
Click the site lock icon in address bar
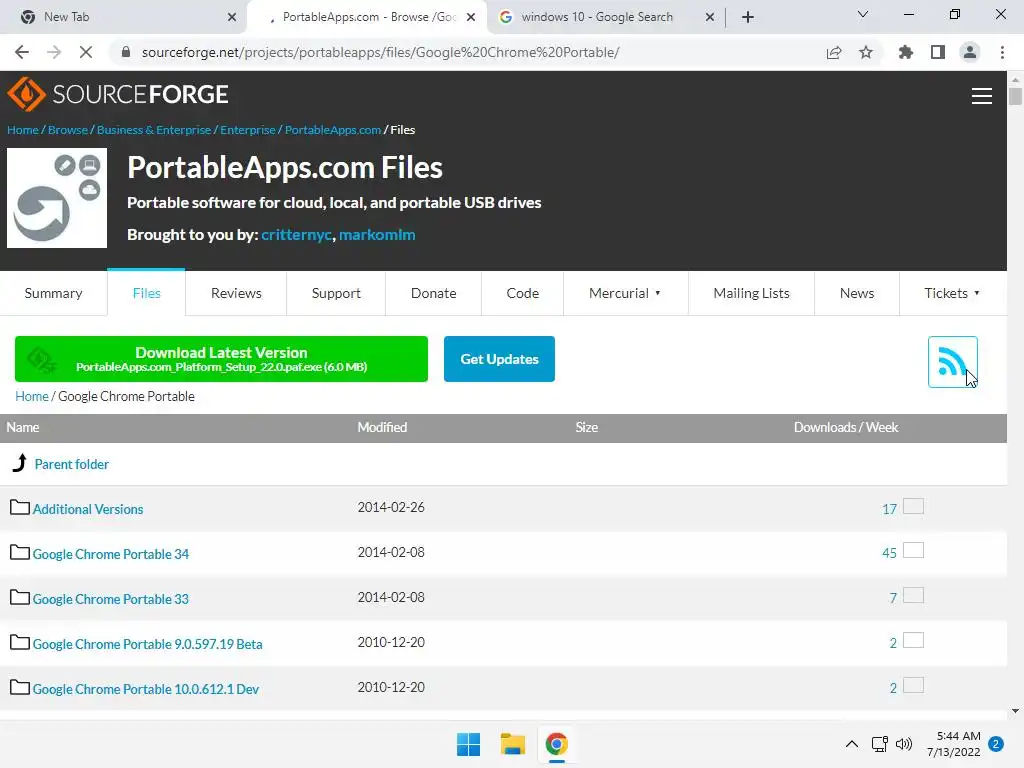coord(126,52)
